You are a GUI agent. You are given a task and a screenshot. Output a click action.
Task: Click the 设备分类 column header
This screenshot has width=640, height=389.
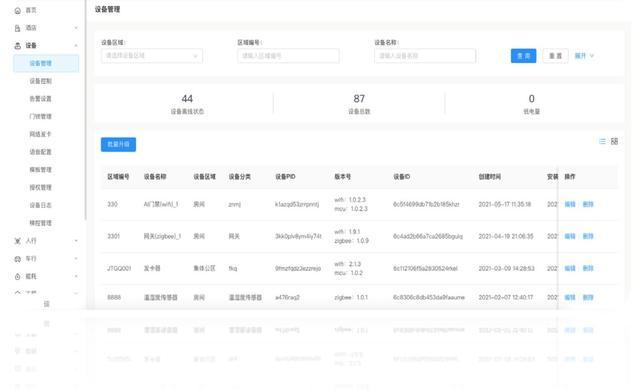[x=240, y=177]
